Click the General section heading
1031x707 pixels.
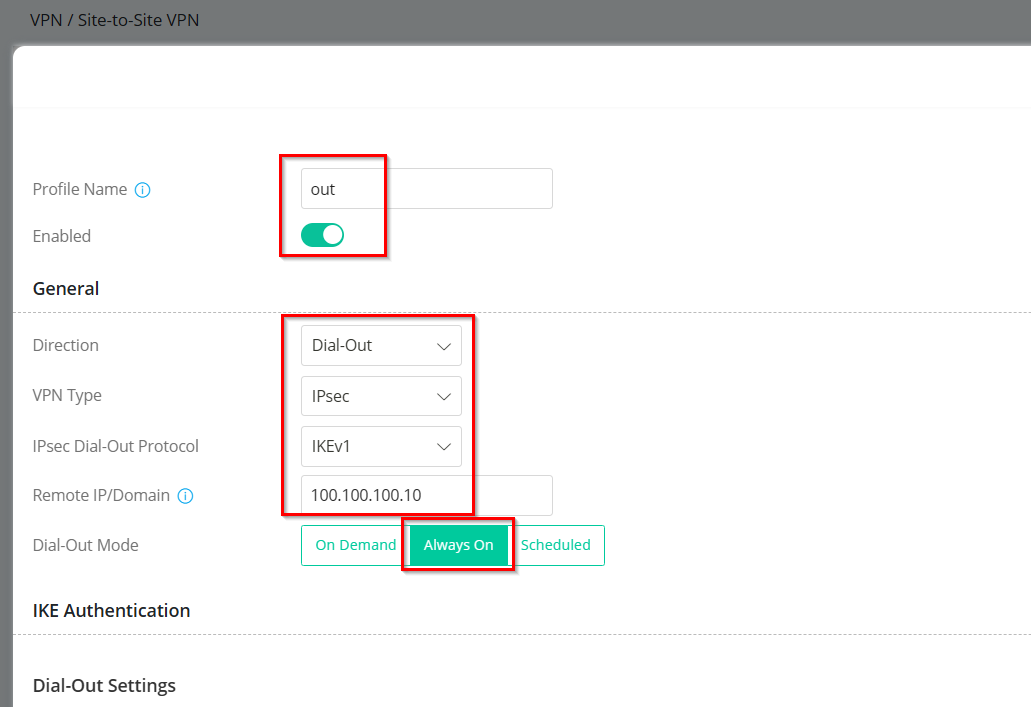pos(66,288)
